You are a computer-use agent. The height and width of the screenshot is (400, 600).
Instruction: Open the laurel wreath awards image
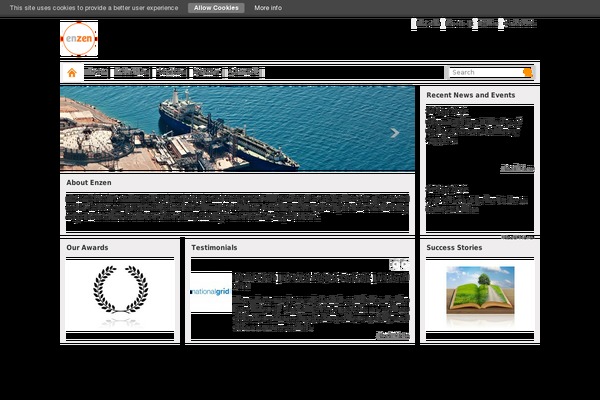(x=120, y=289)
